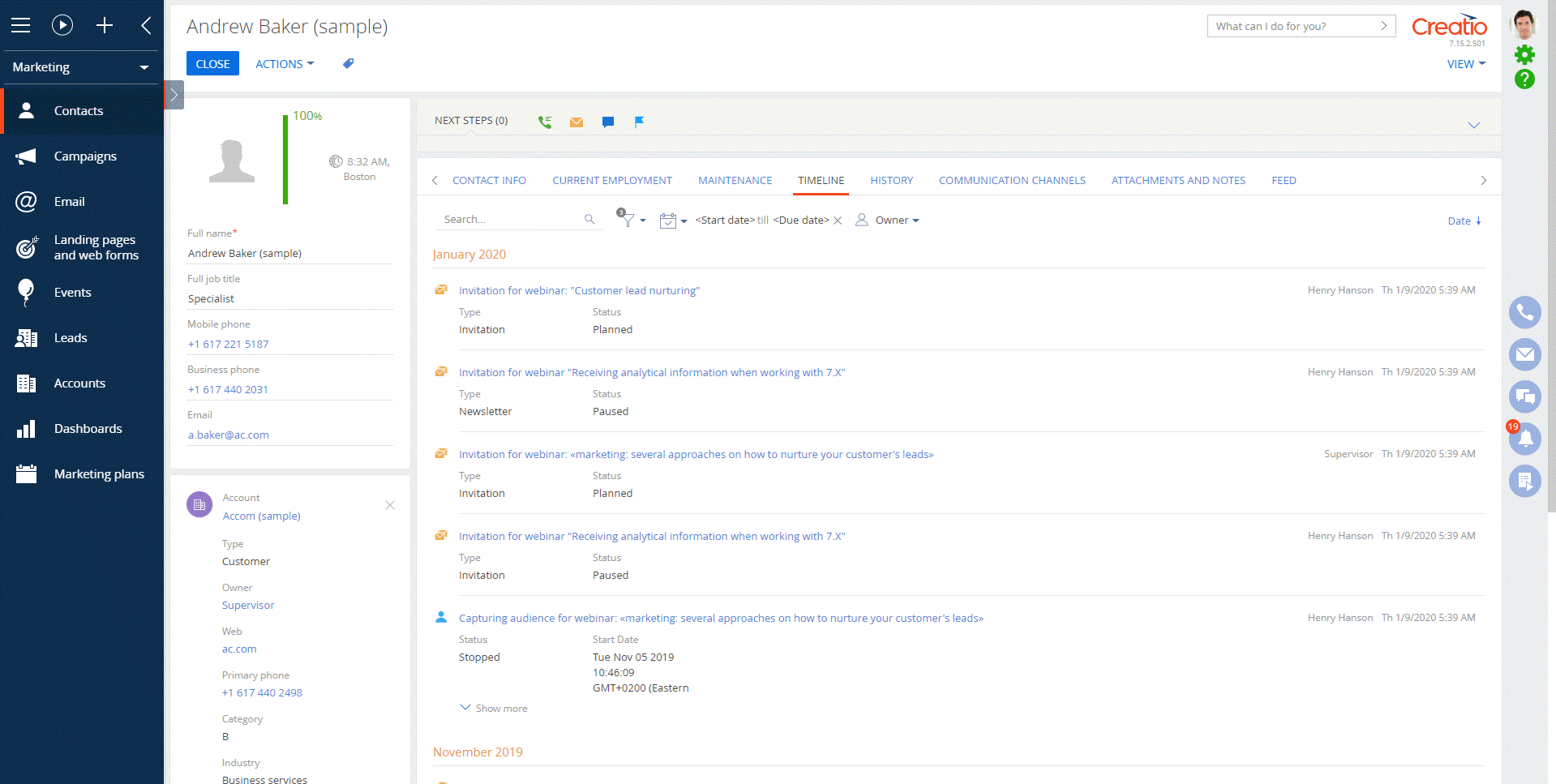This screenshot has height=784, width=1556.
Task: Click the "What can I do for you?" box
Action: click(1301, 26)
